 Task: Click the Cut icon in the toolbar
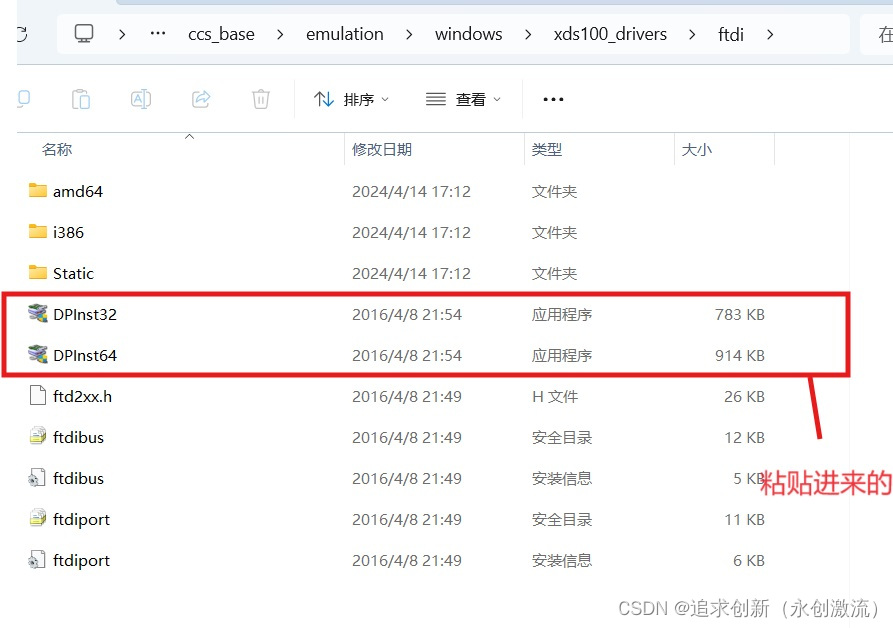pyautogui.click(x=24, y=98)
